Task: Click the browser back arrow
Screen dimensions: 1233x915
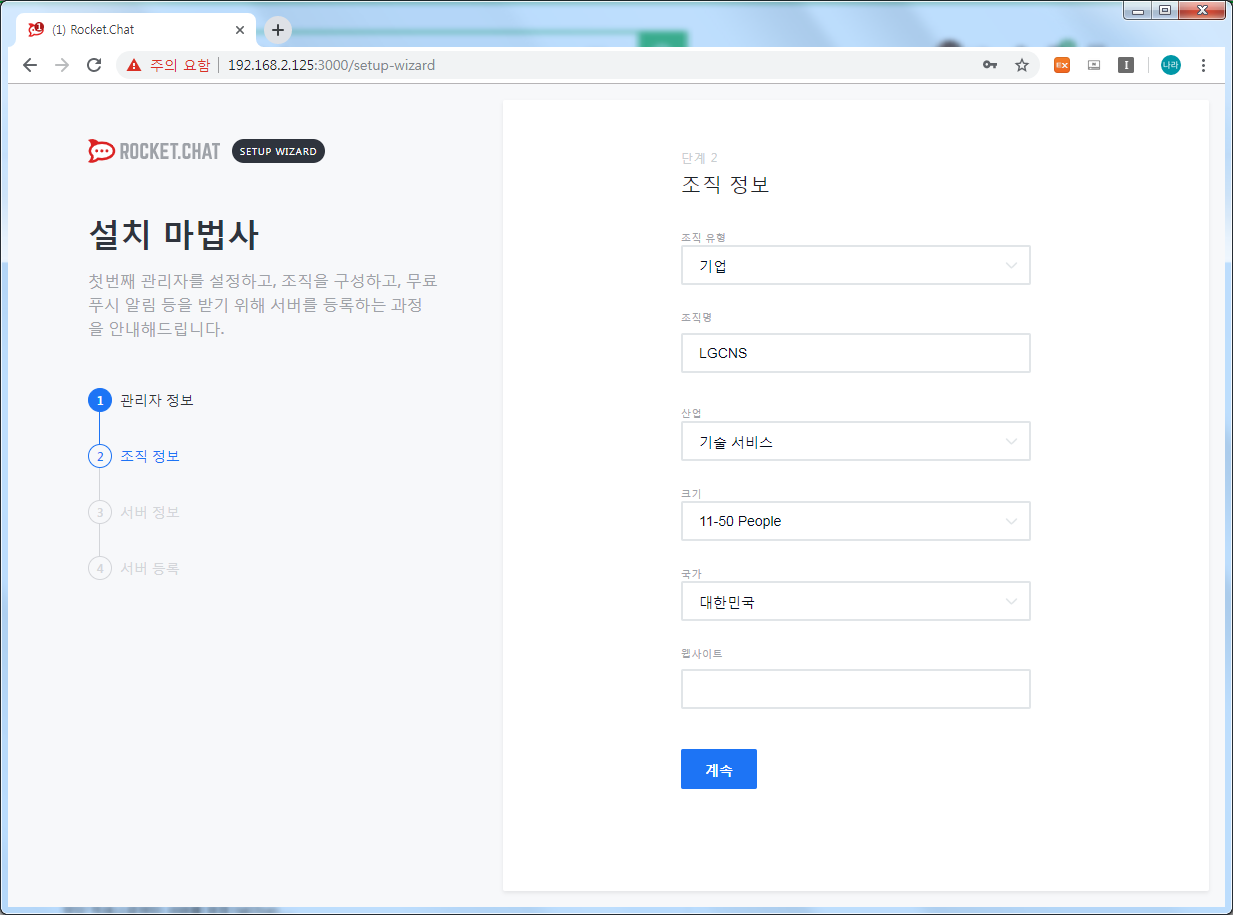Action: coord(30,65)
